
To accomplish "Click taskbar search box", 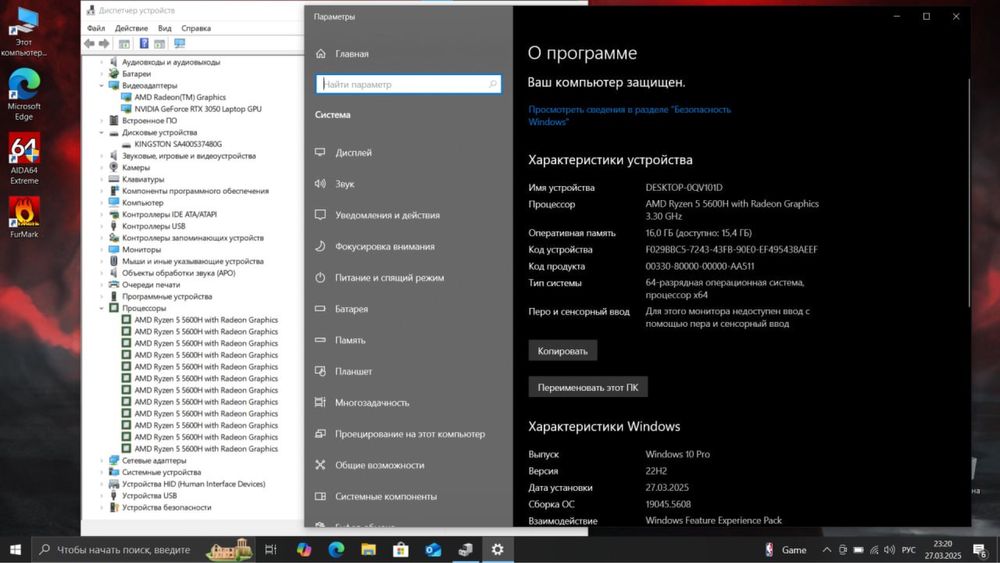I will click(143, 550).
